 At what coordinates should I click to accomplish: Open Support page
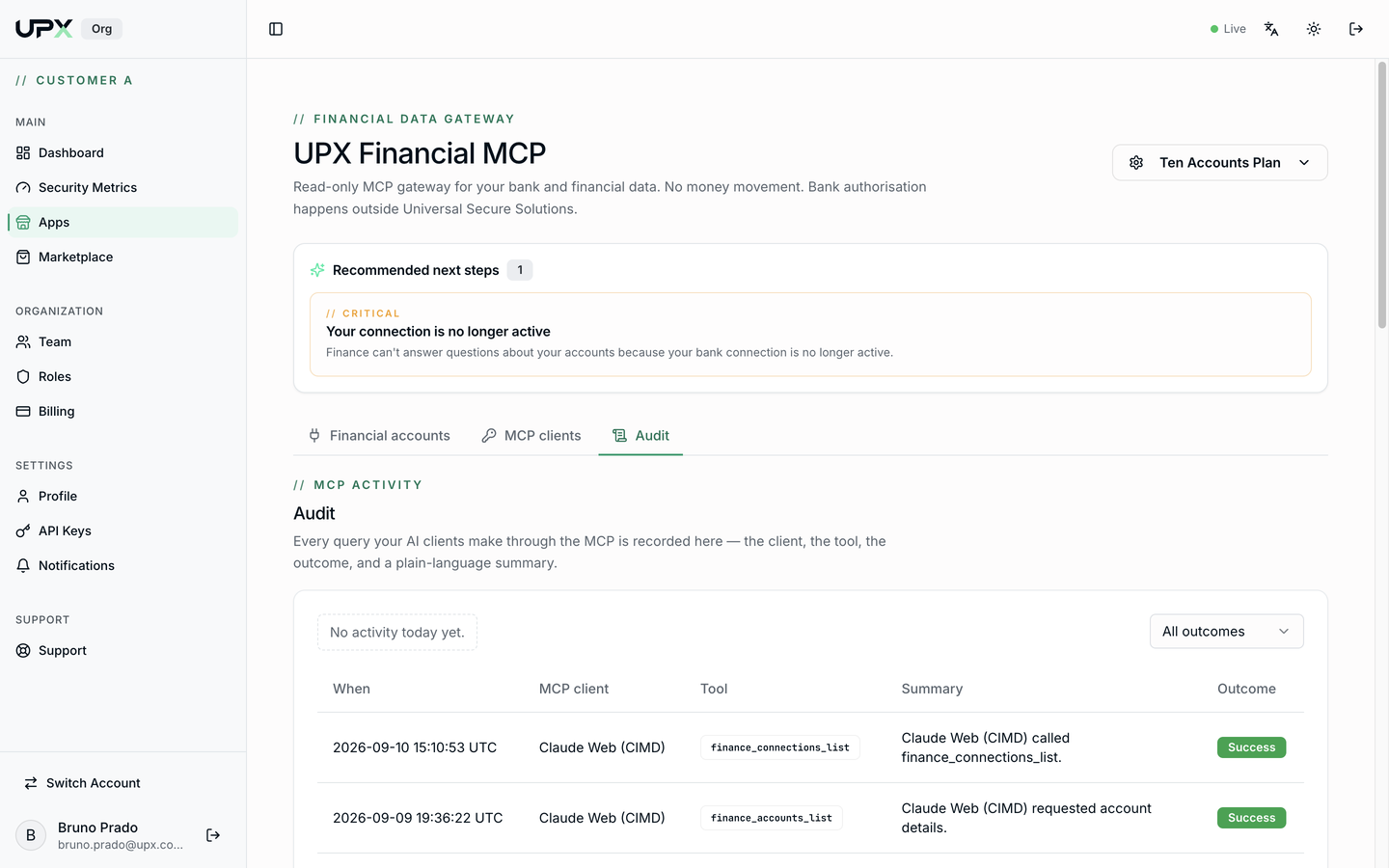[123, 650]
